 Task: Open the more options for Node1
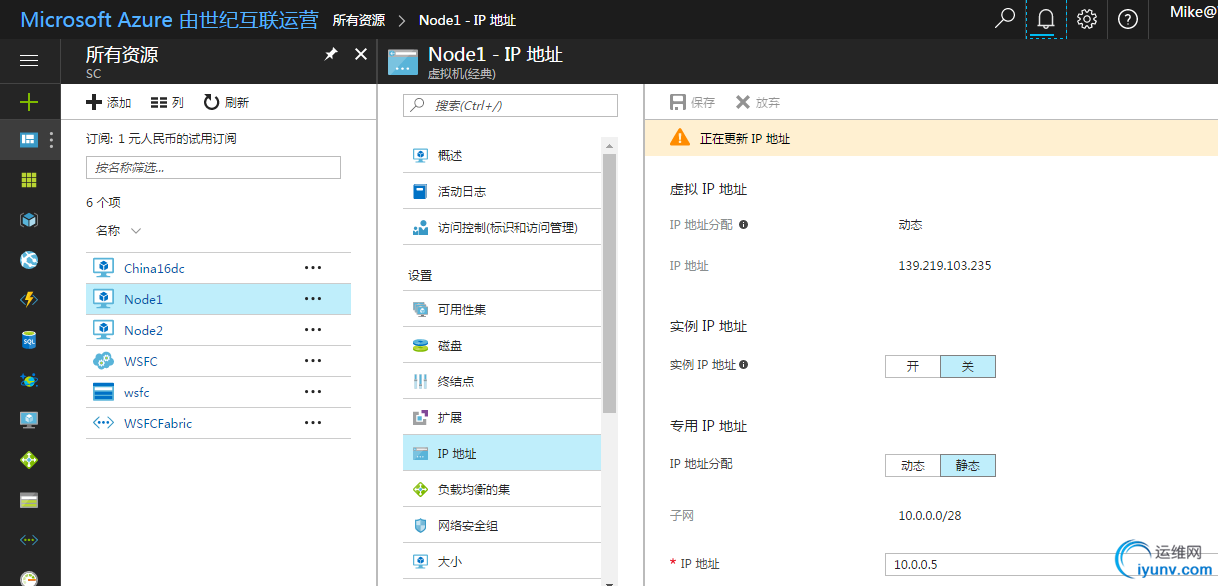coord(313,299)
